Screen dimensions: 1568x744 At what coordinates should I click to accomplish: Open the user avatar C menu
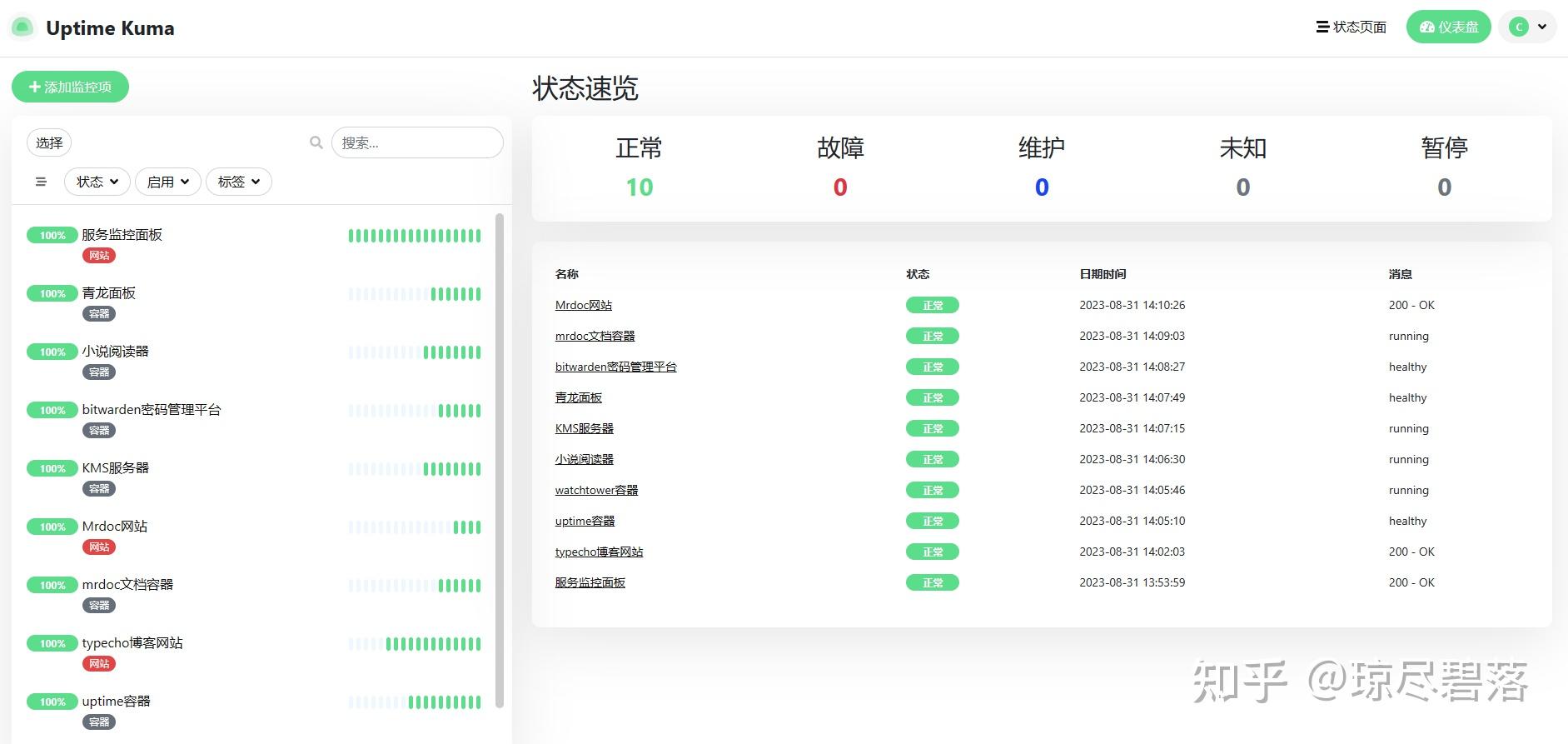(1527, 27)
